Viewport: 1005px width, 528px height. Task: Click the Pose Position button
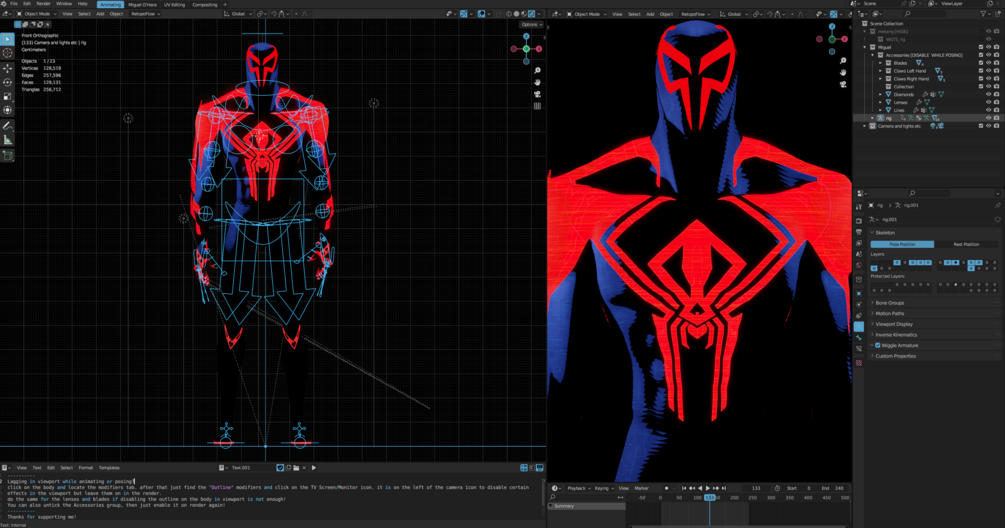click(902, 244)
